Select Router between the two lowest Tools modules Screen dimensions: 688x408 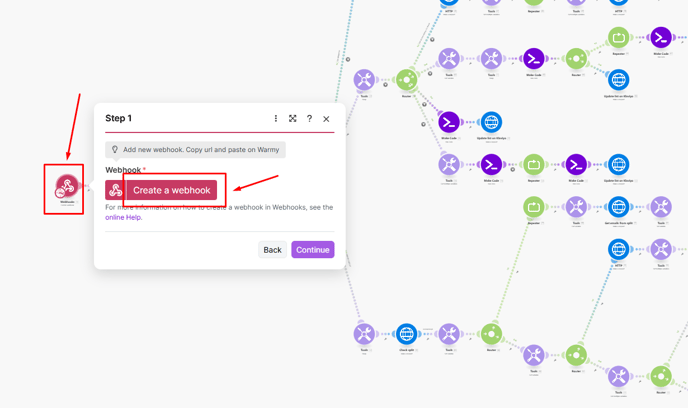(576, 355)
